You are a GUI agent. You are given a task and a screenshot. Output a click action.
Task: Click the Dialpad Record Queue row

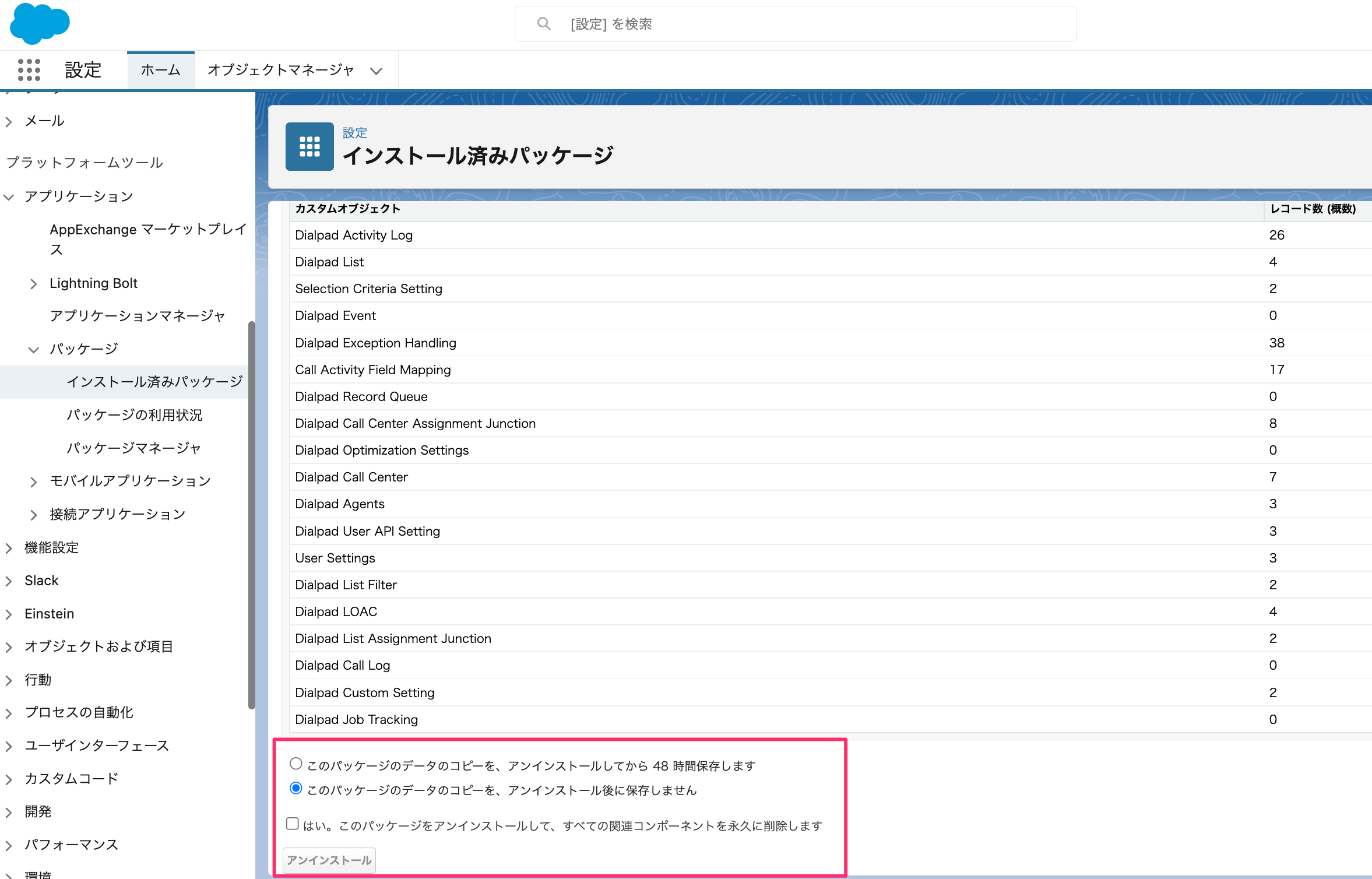(x=830, y=396)
